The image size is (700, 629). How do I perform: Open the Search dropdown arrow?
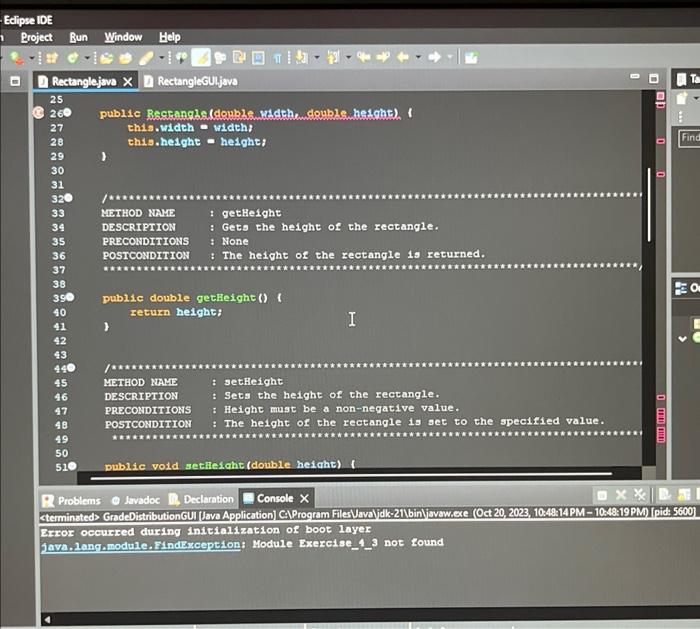pos(162,58)
